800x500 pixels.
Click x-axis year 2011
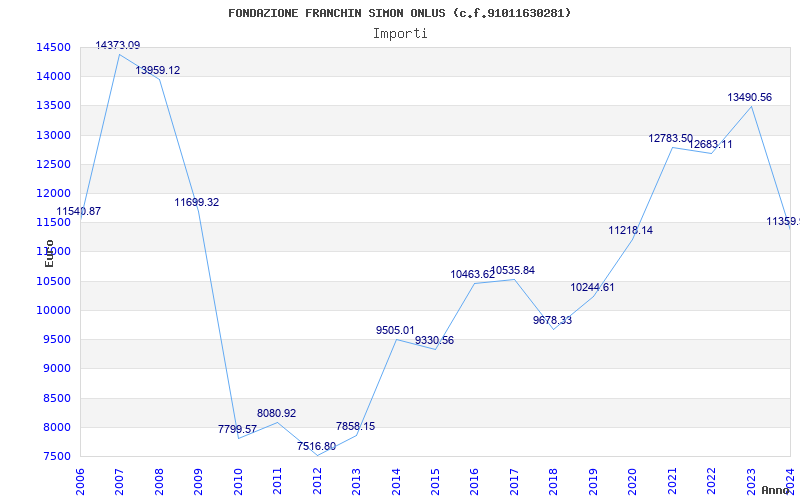coord(278,481)
